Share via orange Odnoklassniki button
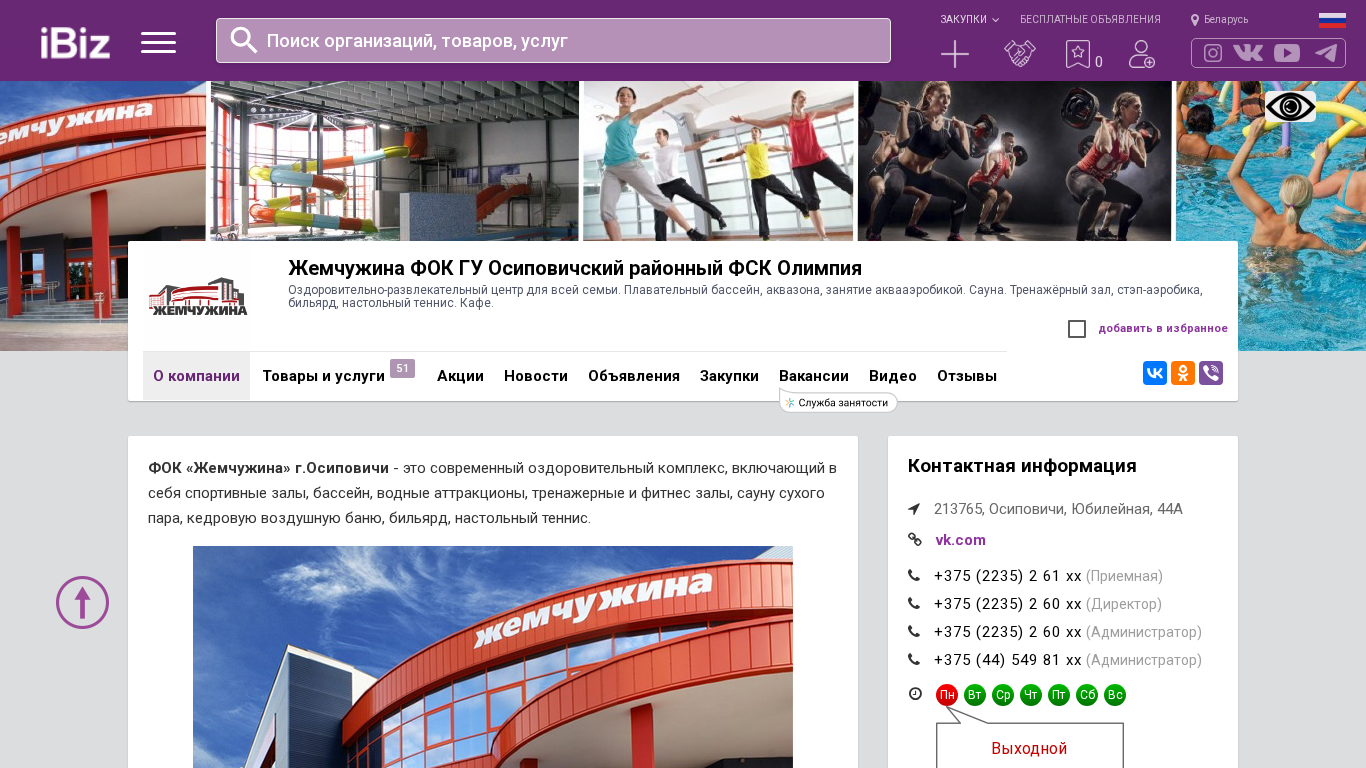This screenshot has height=768, width=1366. coord(1183,373)
